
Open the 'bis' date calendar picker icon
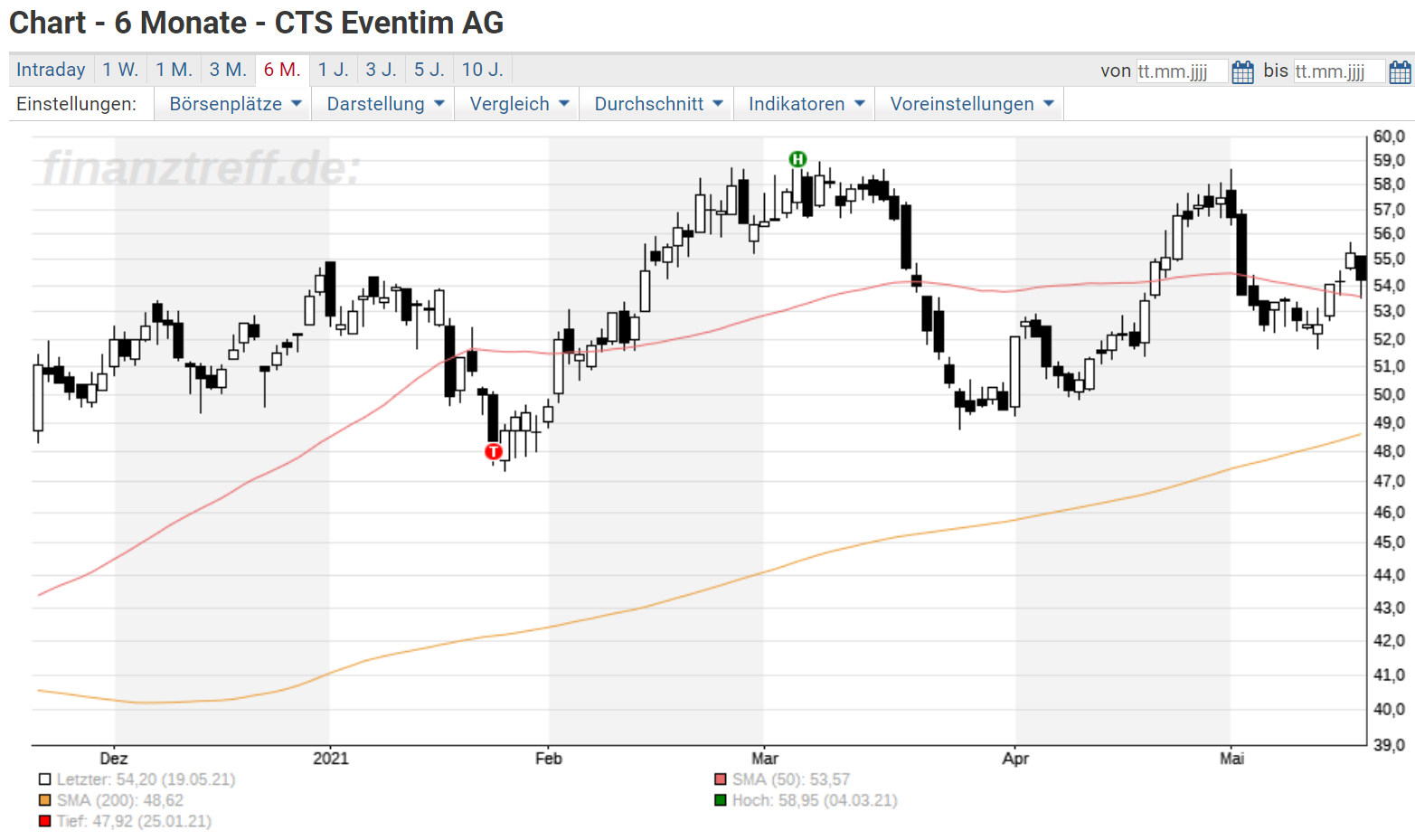coord(1400,71)
